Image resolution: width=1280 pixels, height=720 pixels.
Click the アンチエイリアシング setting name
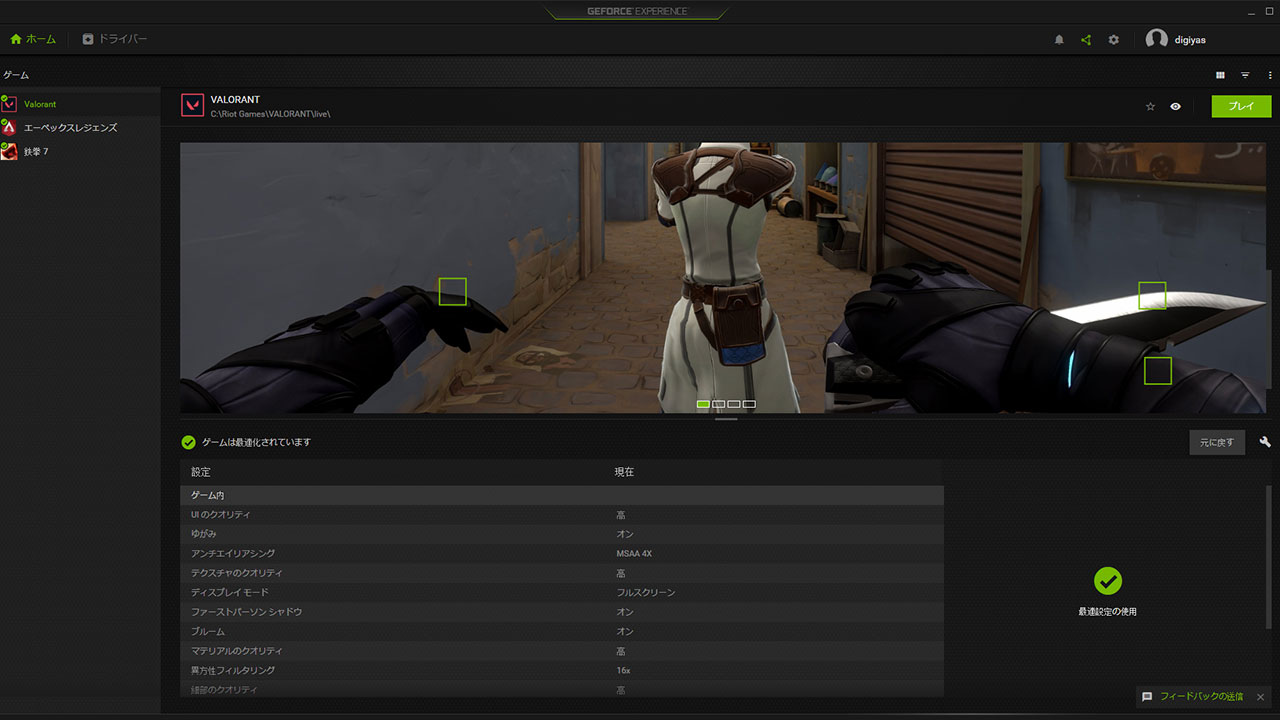233,554
